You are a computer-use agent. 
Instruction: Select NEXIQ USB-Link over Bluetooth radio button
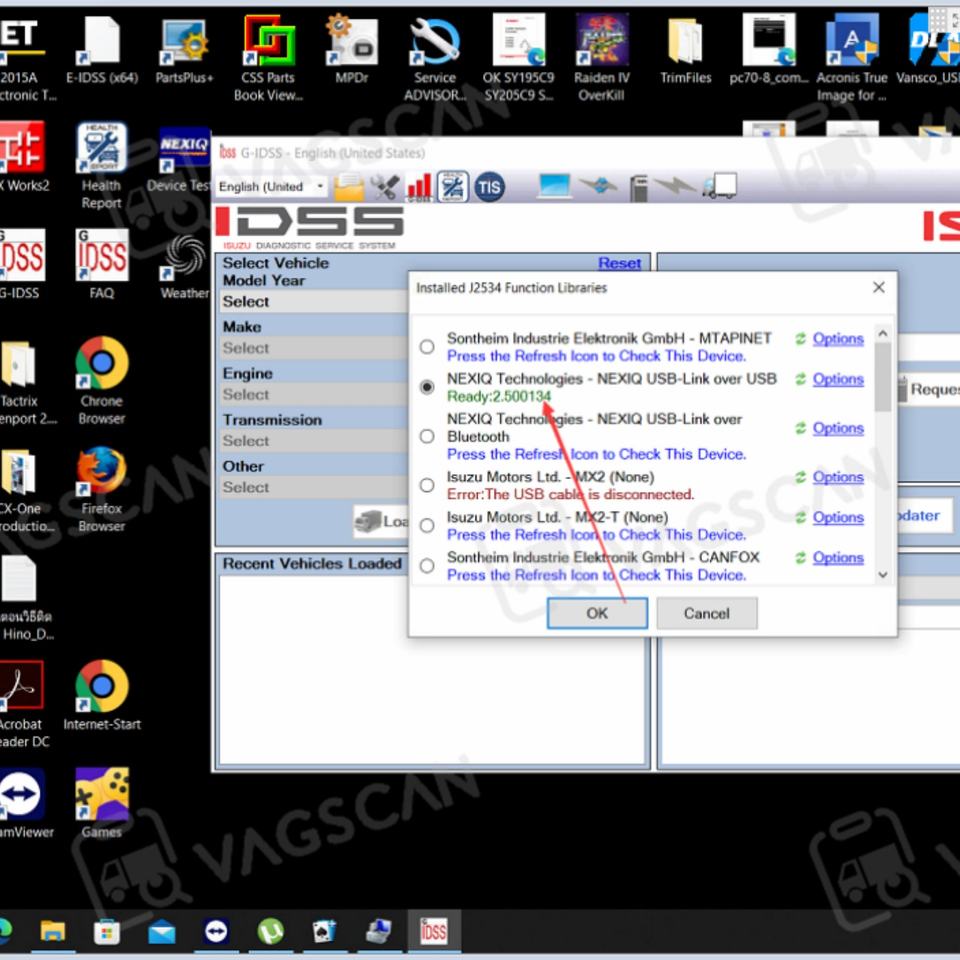pos(427,436)
